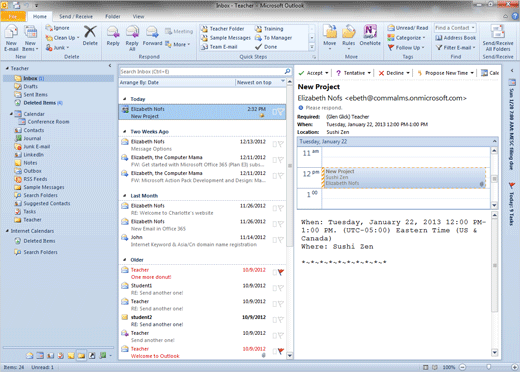This screenshot has width=520, height=372.
Task: Toggle flag on Message Options email
Action: pyautogui.click(x=281, y=144)
